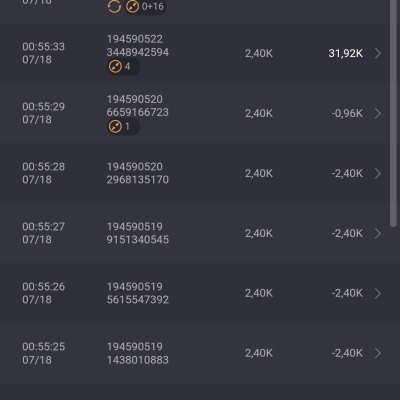Click the vertical scrollbar thumb

point(393,113)
